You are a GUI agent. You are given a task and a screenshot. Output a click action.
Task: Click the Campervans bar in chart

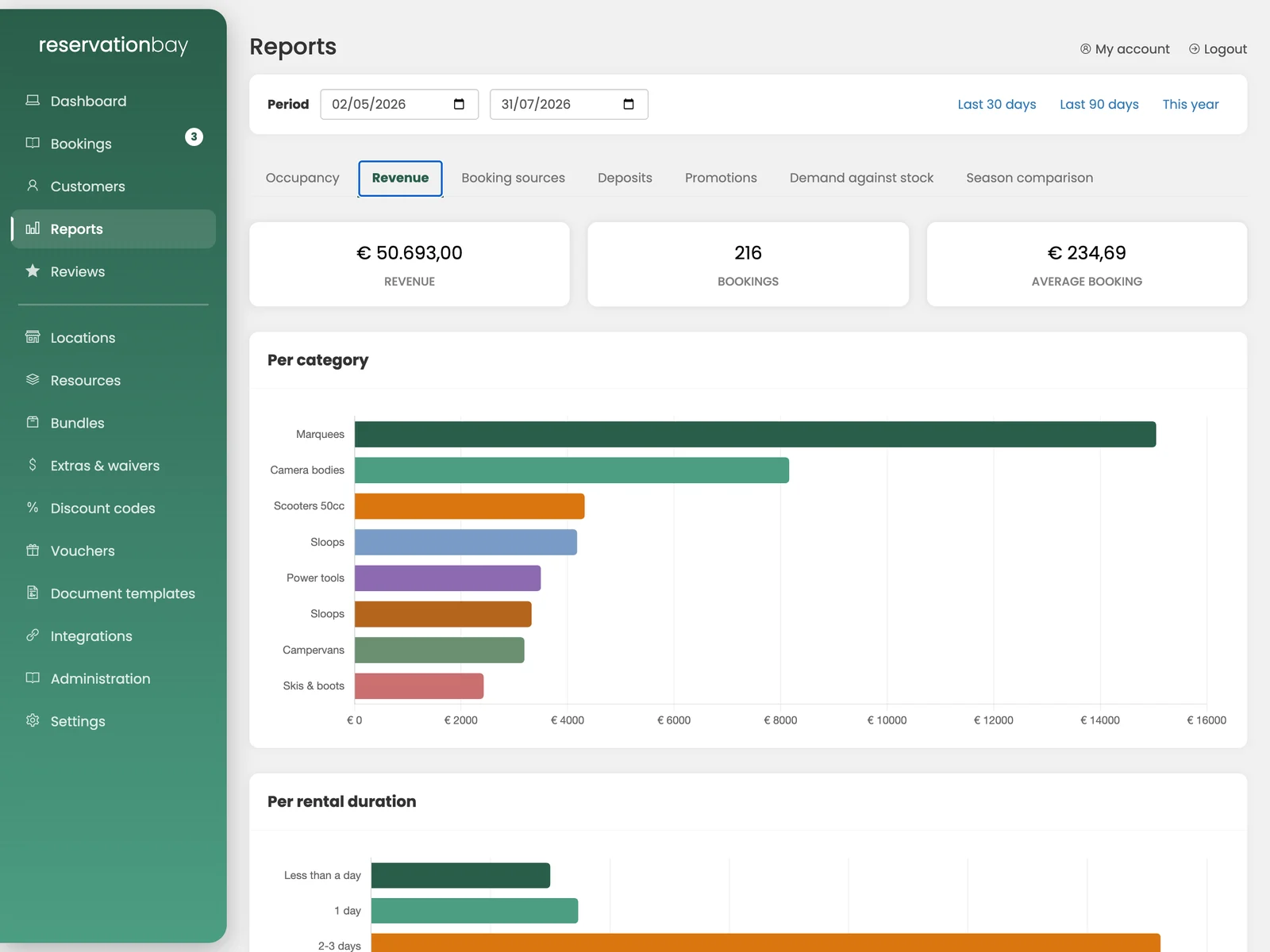[x=440, y=650]
